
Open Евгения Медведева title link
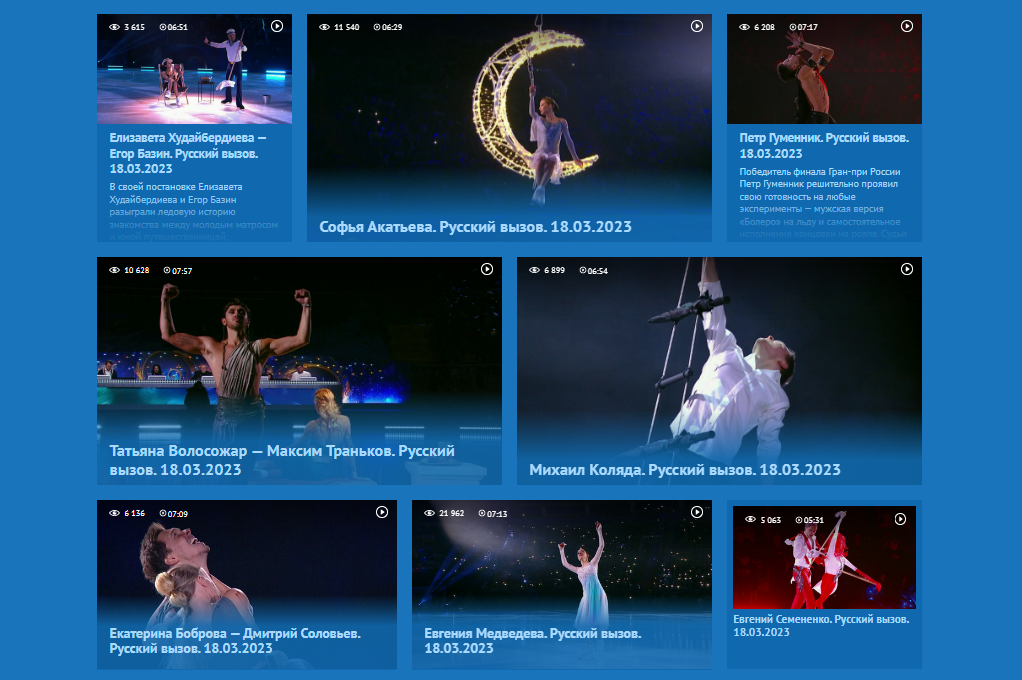click(x=532, y=641)
